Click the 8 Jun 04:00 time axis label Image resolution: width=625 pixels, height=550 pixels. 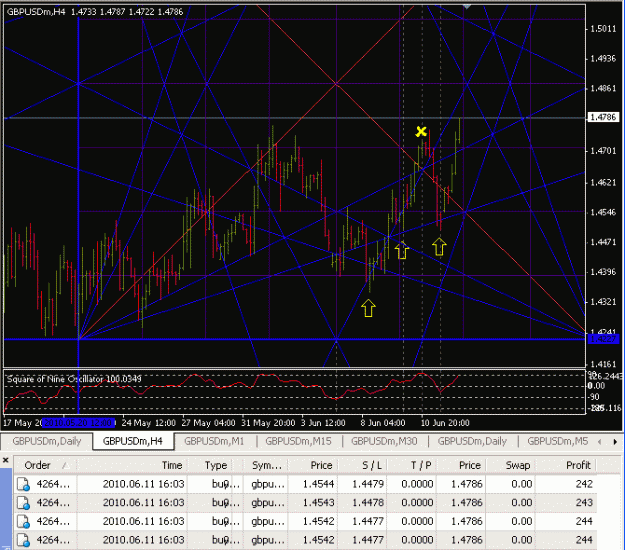pos(383,423)
